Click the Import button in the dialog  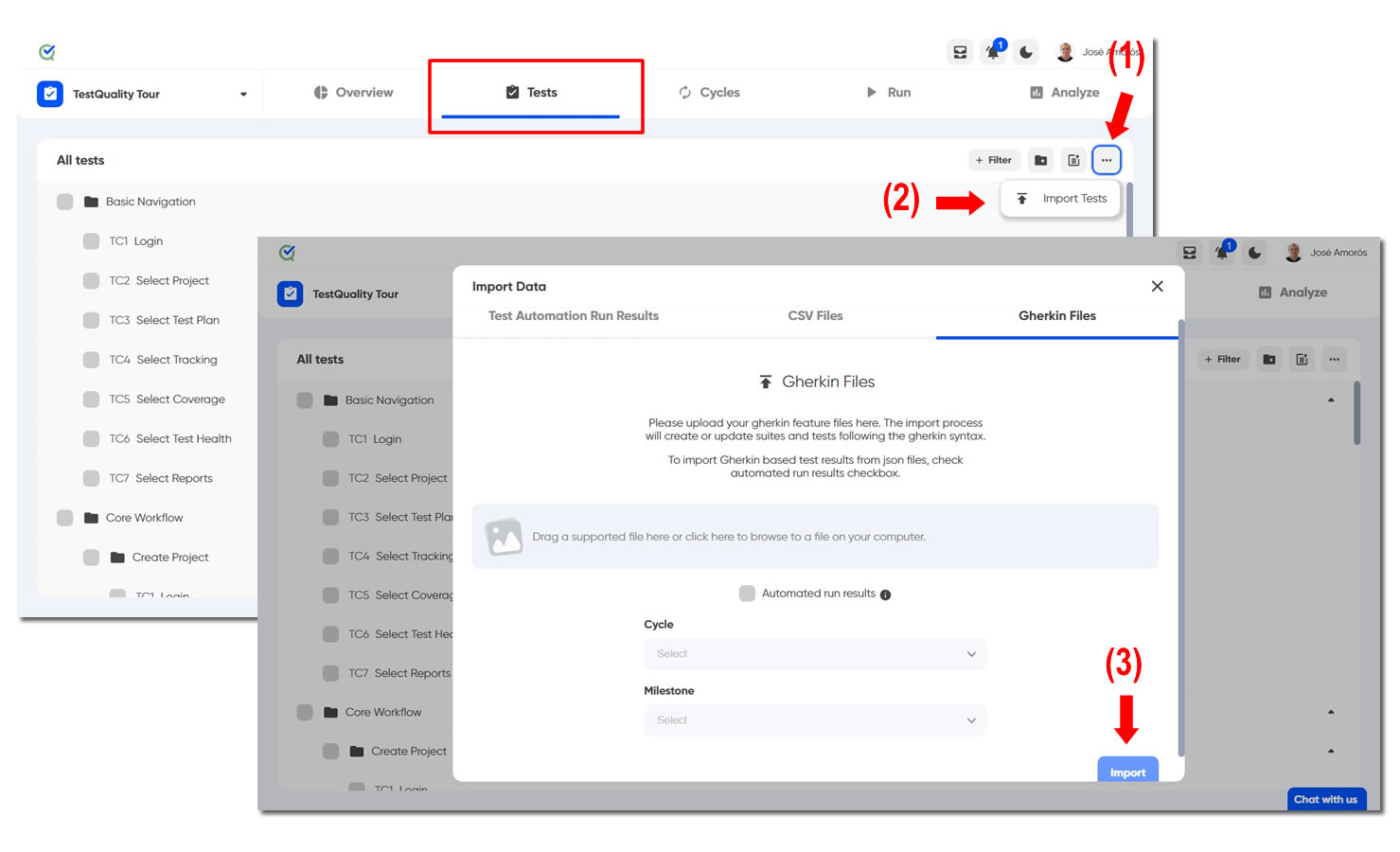tap(1127, 772)
